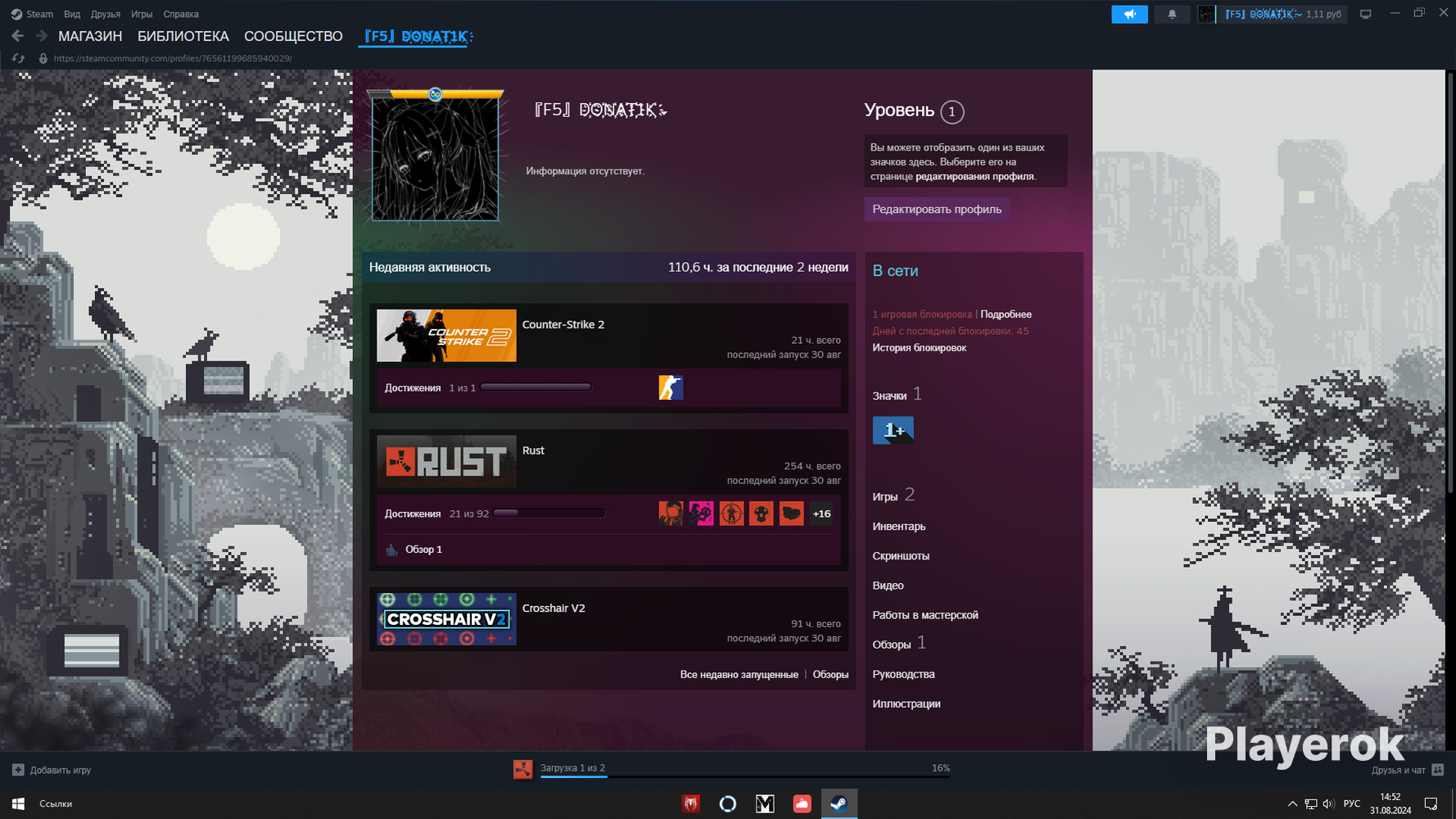Image resolution: width=1456 pixels, height=819 pixels.
Task: Open the Вид menu
Action: (x=72, y=14)
